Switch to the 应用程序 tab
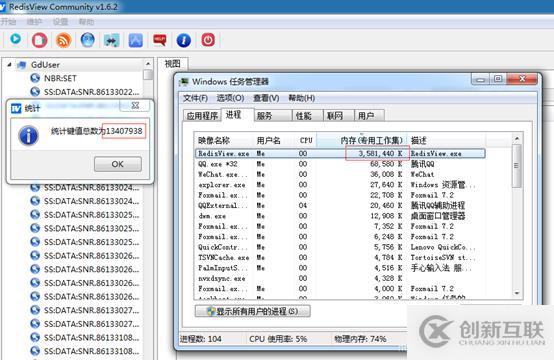The width and height of the screenshot is (554, 360). pyautogui.click(x=202, y=116)
